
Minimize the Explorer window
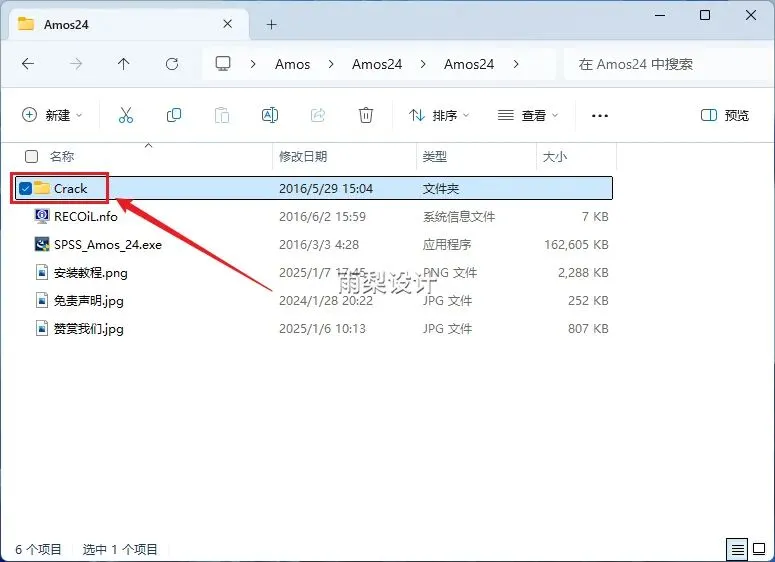pyautogui.click(x=660, y=15)
